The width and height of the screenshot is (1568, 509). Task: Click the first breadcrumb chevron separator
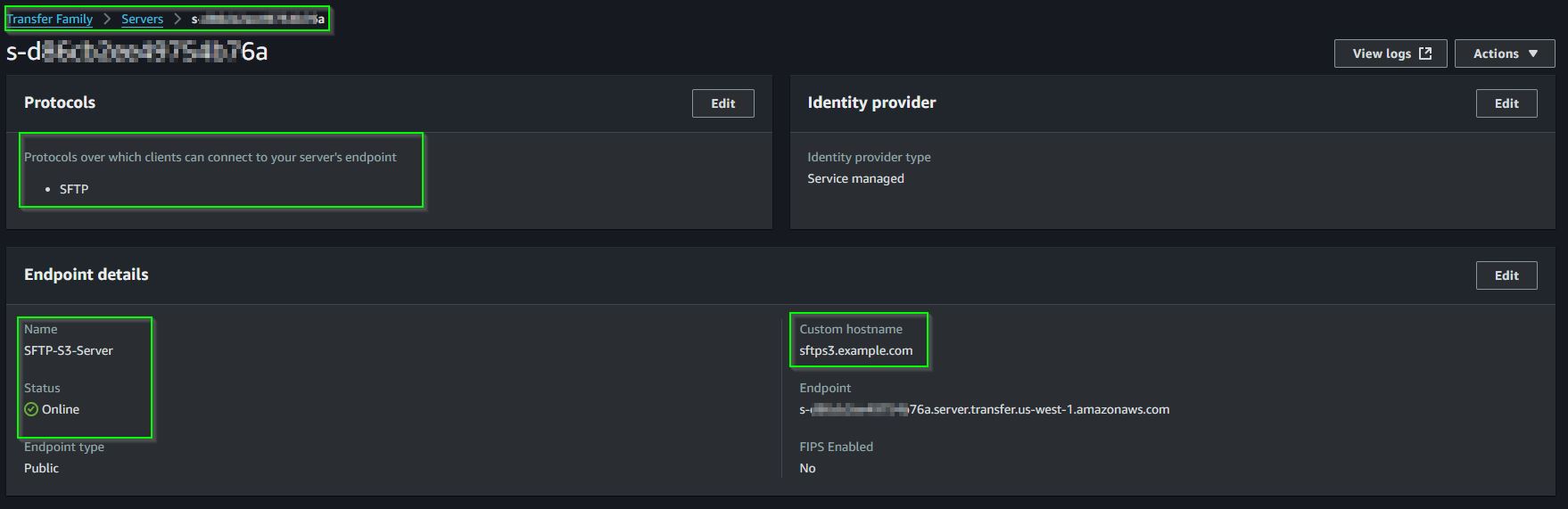[x=107, y=19]
